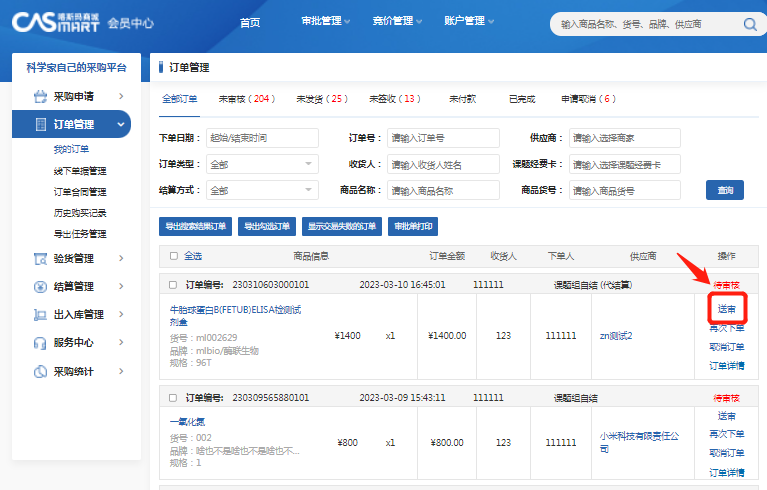Click the 订单管理 document icon in sidebar
The height and width of the screenshot is (490, 767).
point(41,125)
